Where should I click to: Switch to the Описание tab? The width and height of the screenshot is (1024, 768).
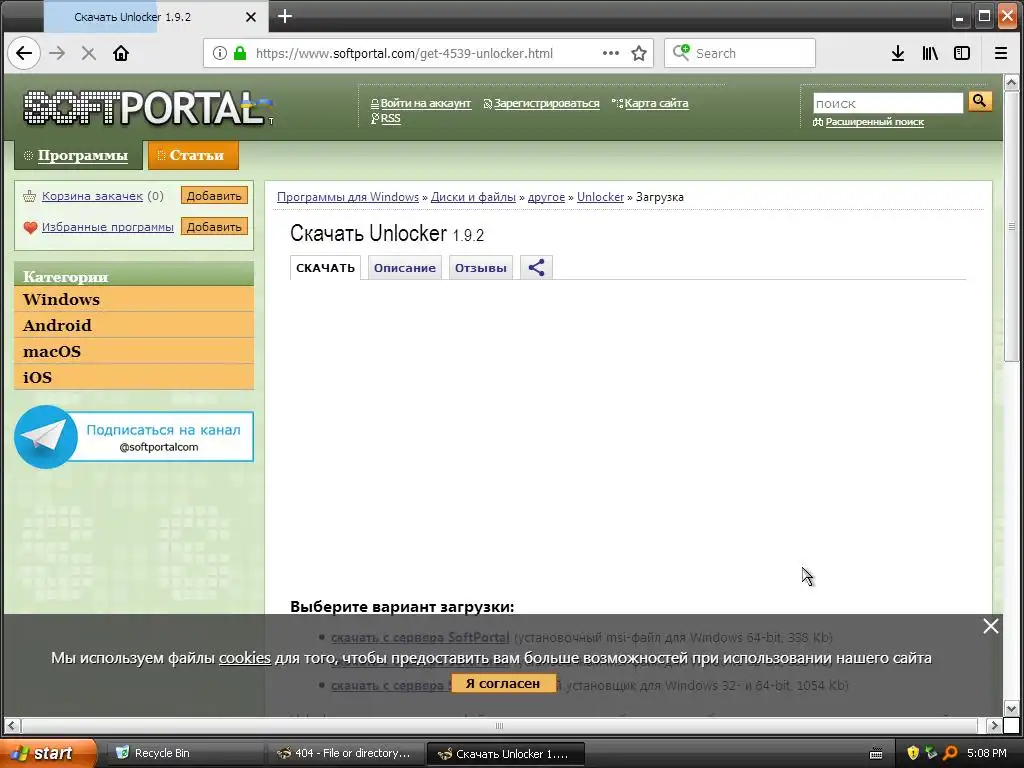click(x=405, y=268)
